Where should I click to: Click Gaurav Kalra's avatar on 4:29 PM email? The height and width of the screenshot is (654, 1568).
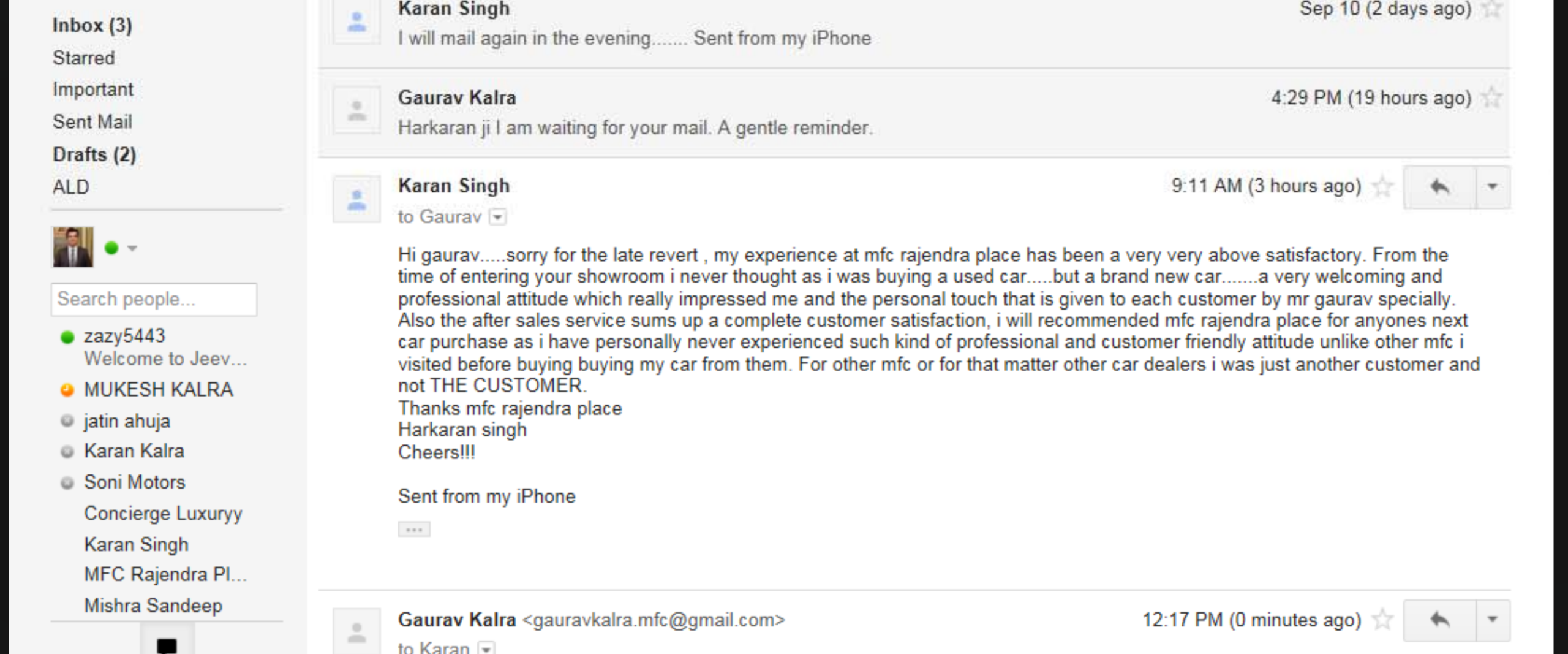point(356,111)
